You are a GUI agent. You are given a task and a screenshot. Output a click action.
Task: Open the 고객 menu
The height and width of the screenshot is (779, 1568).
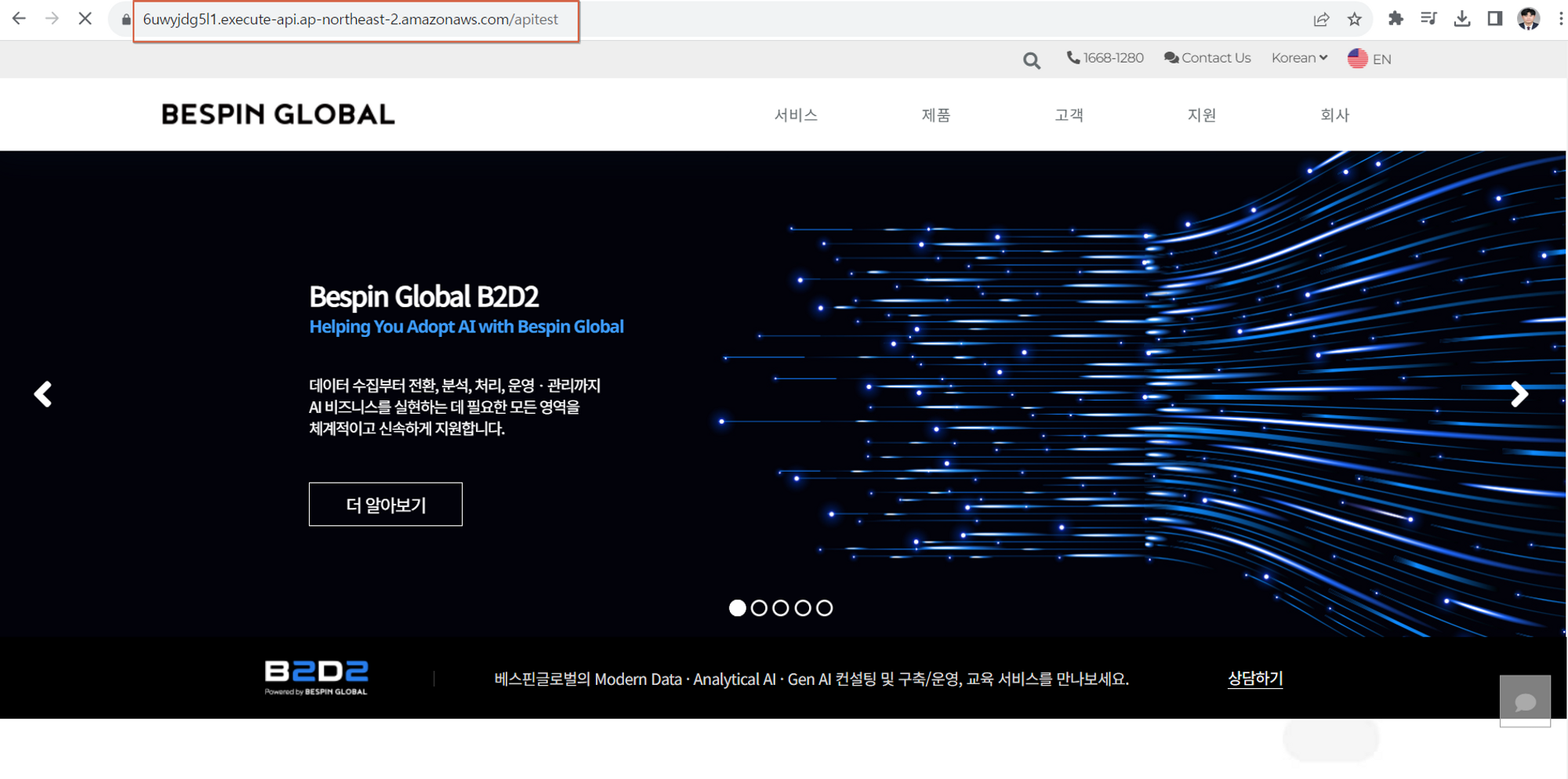tap(1069, 115)
